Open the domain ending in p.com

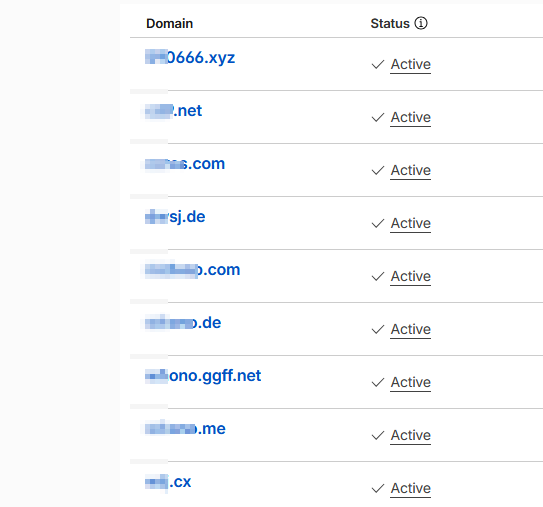192,270
